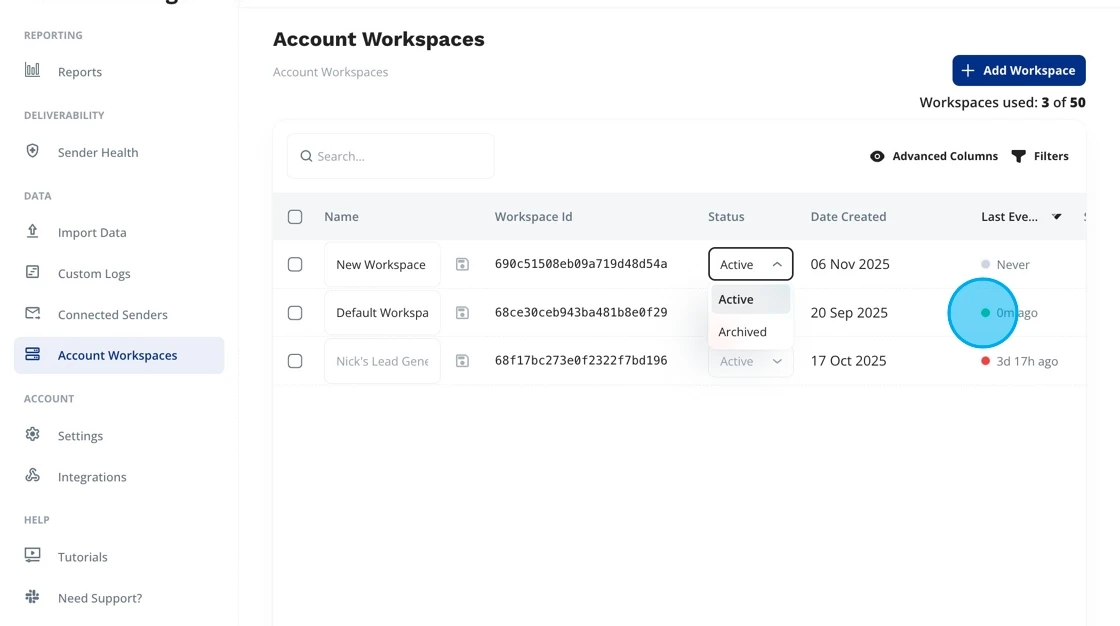Collapse the Status dropdown for New Workspace
1120x626 pixels.
click(750, 263)
